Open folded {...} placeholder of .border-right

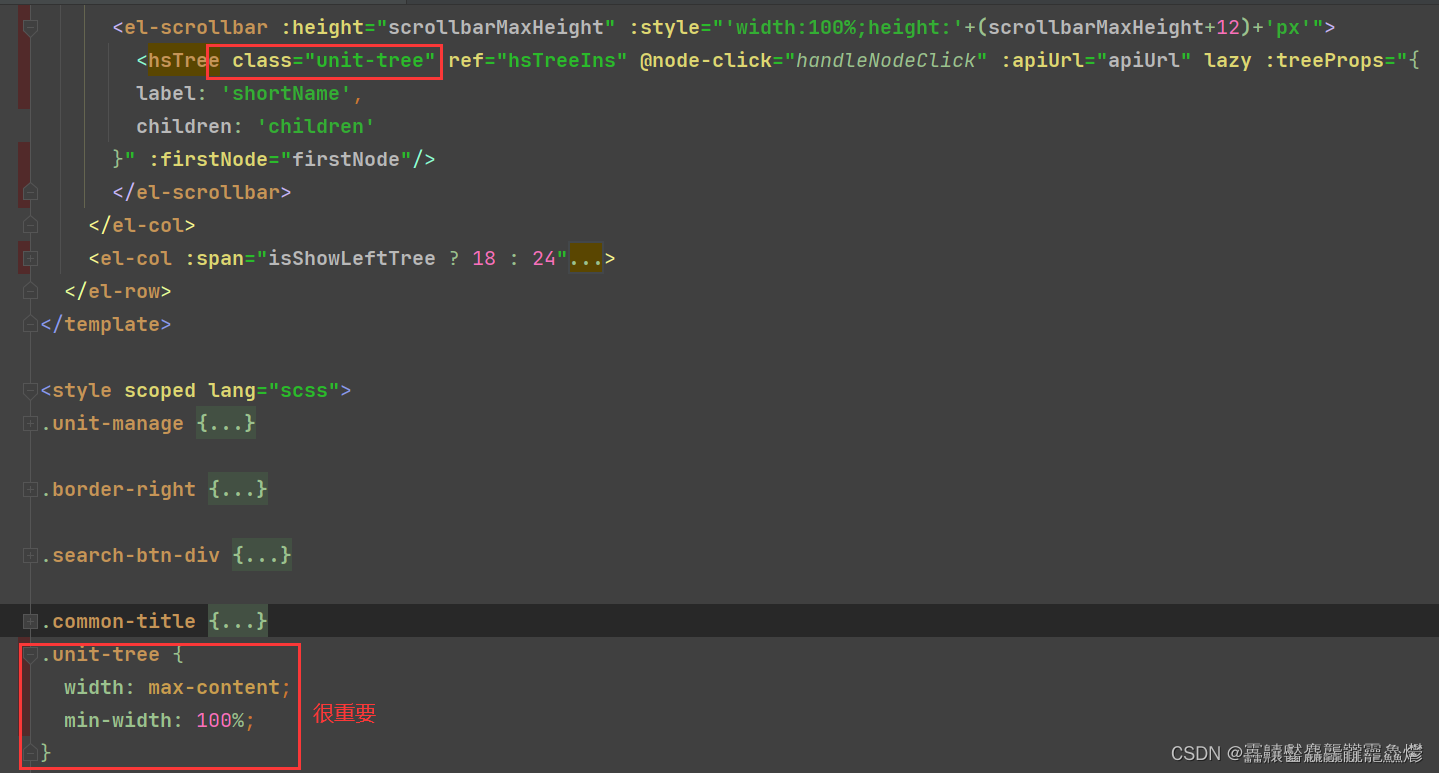pos(238,489)
